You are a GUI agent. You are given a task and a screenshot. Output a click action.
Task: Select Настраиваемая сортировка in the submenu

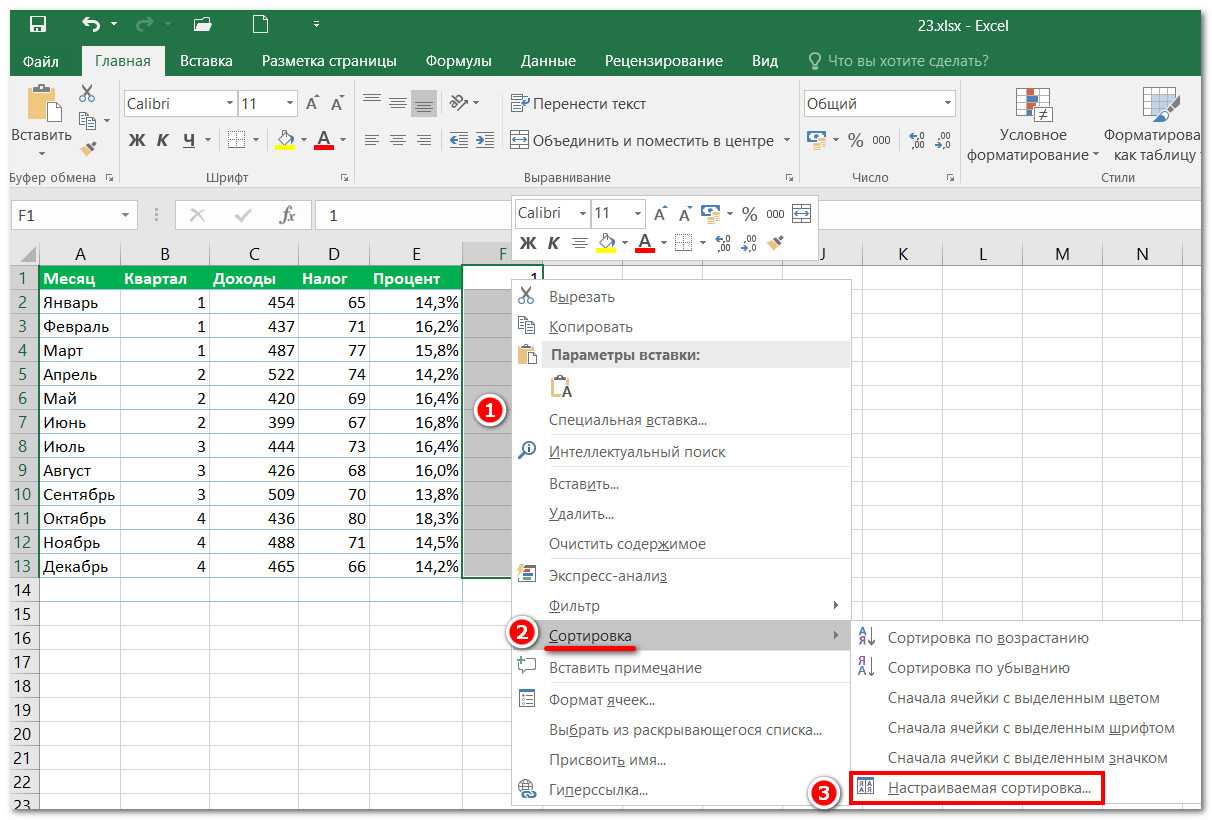(988, 788)
